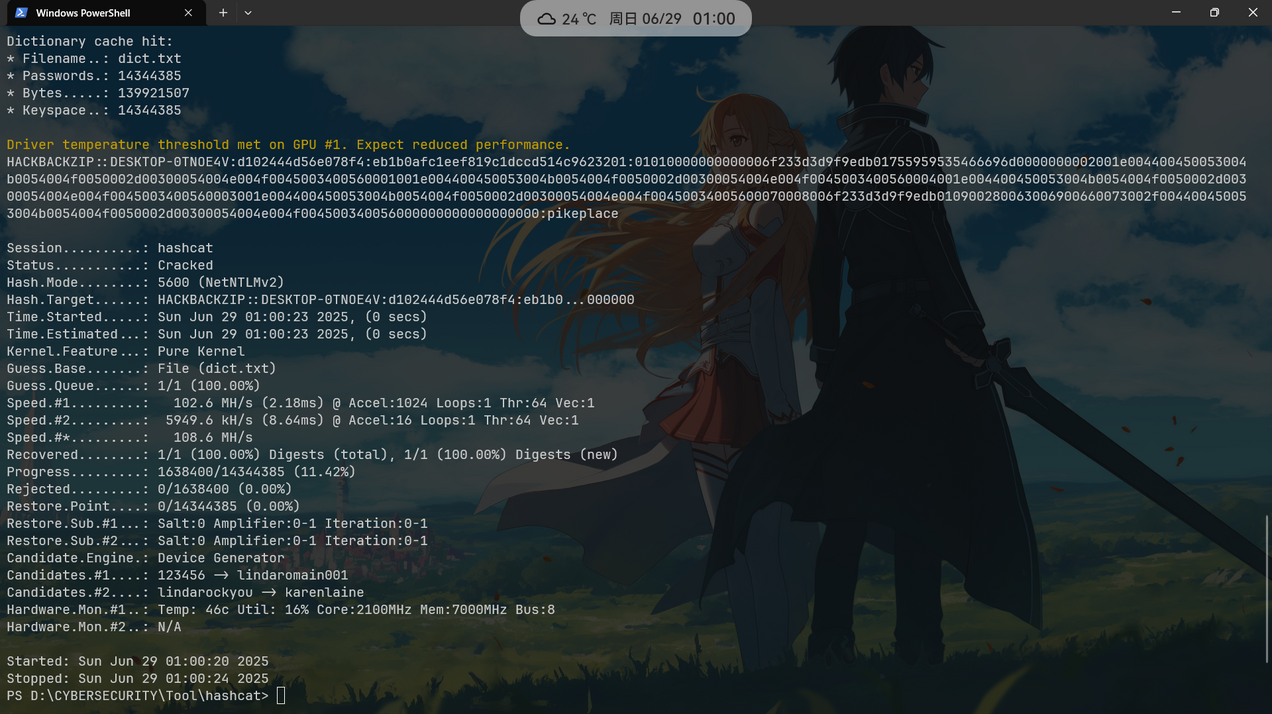Click the Guess.Base File (dict.txt) line
Image resolution: width=1272 pixels, height=714 pixels.
(x=133, y=369)
